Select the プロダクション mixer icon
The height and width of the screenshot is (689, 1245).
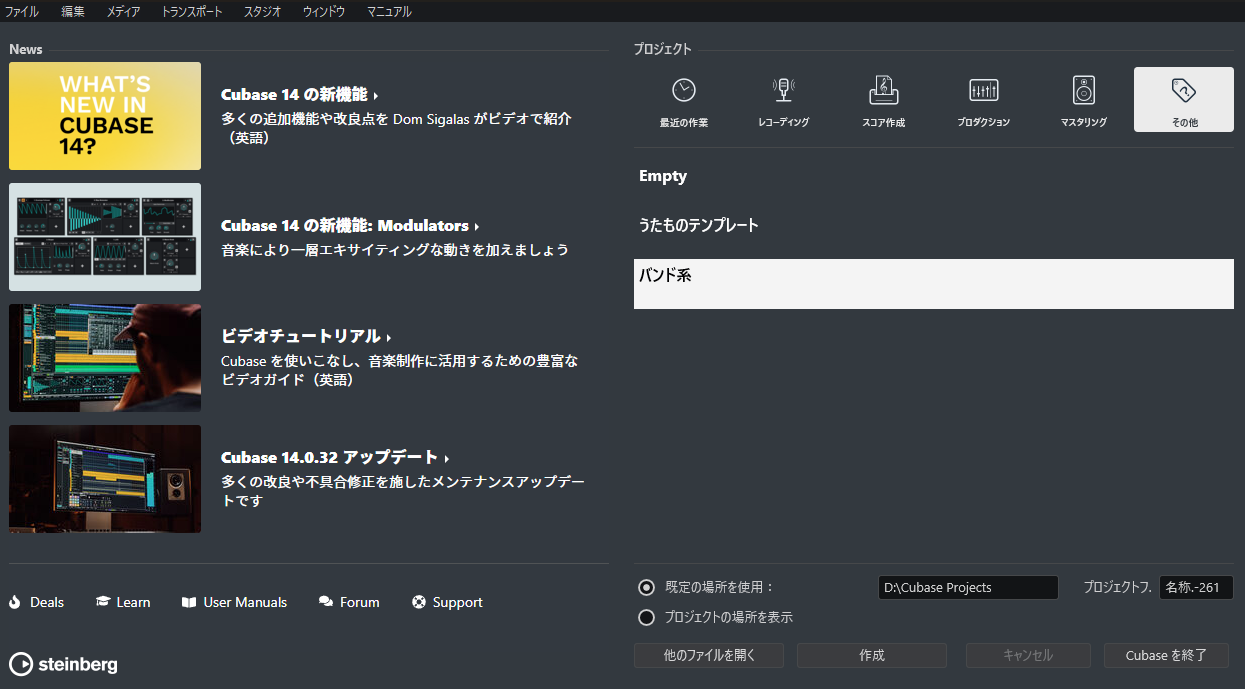click(x=983, y=90)
